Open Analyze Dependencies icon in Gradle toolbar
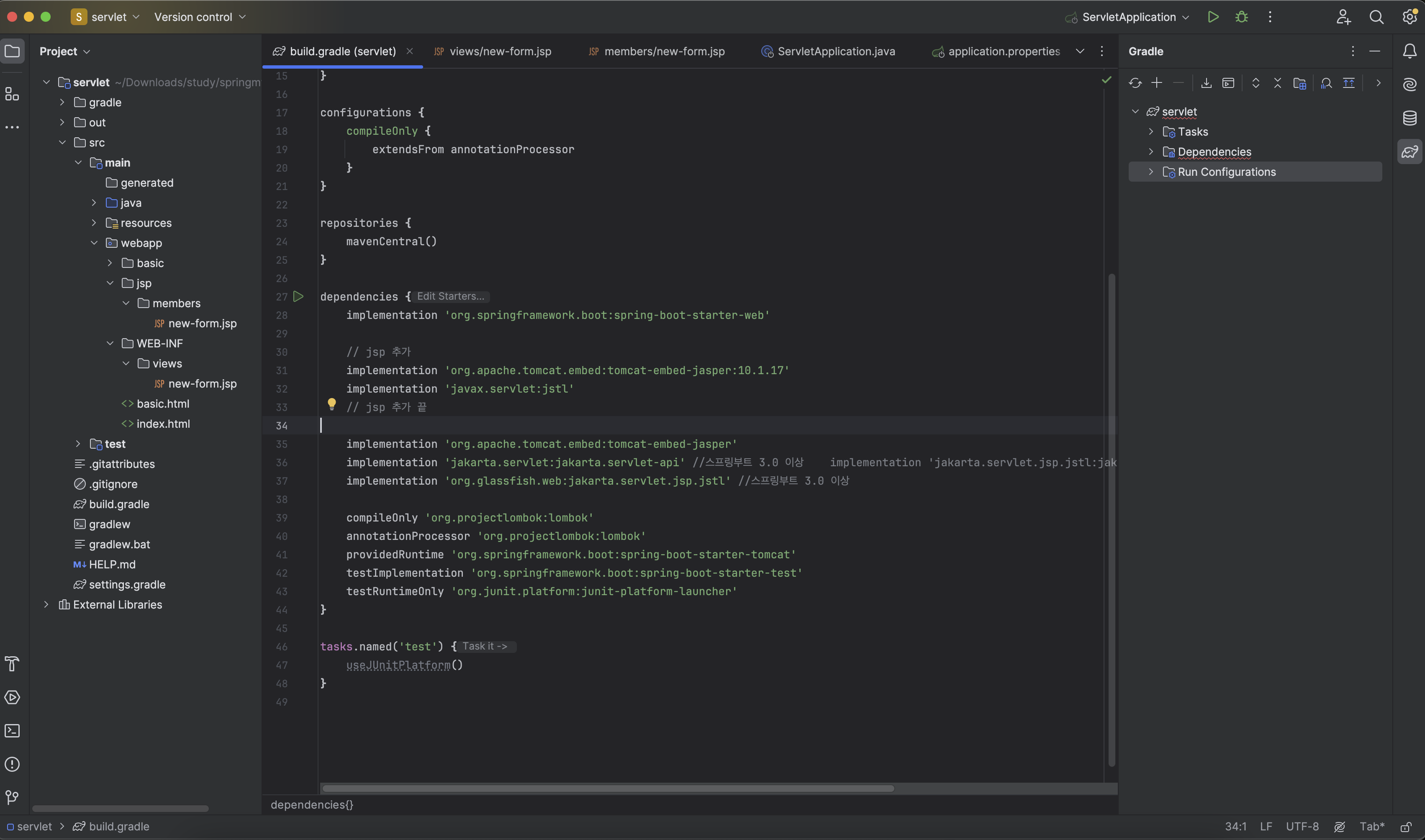The width and height of the screenshot is (1425, 840). click(x=1326, y=83)
